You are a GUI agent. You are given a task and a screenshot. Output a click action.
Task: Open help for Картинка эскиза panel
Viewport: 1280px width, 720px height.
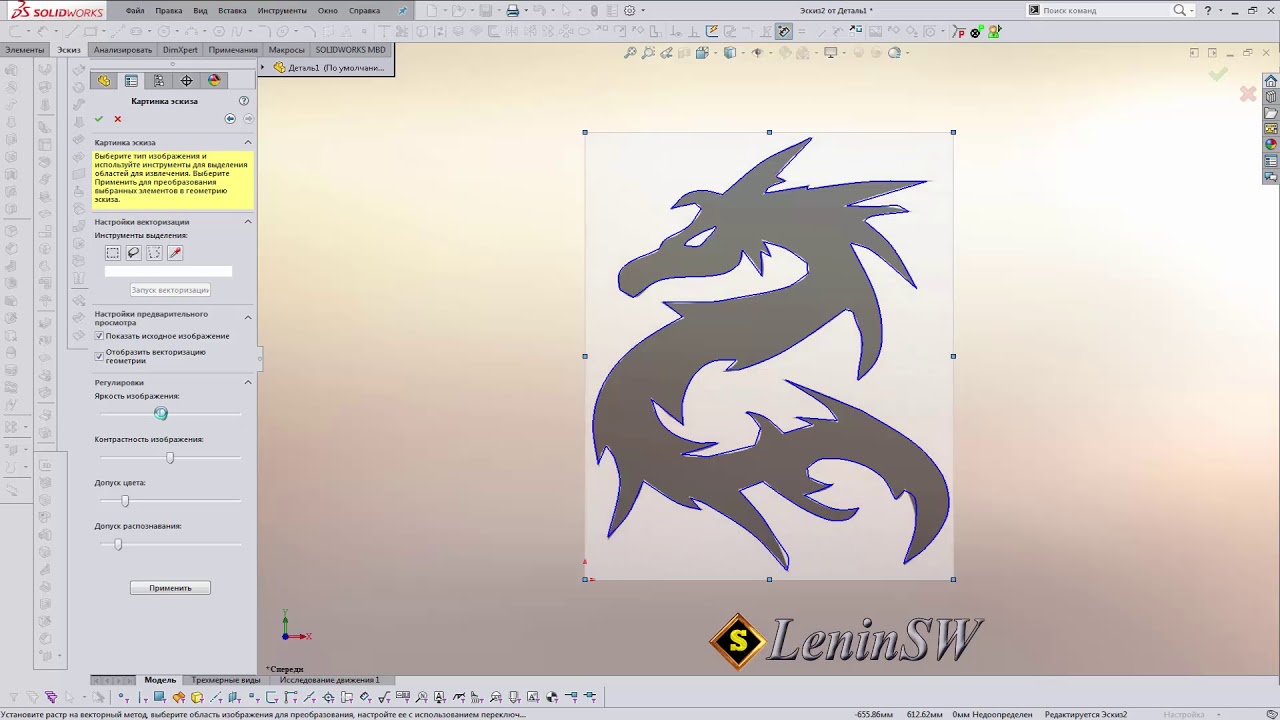coord(244,101)
